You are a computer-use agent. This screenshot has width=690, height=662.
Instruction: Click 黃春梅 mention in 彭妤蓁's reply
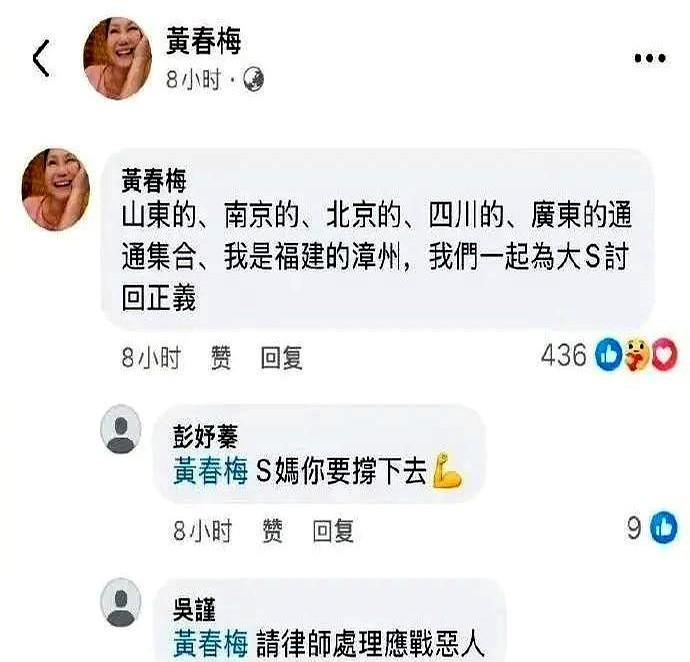point(210,471)
